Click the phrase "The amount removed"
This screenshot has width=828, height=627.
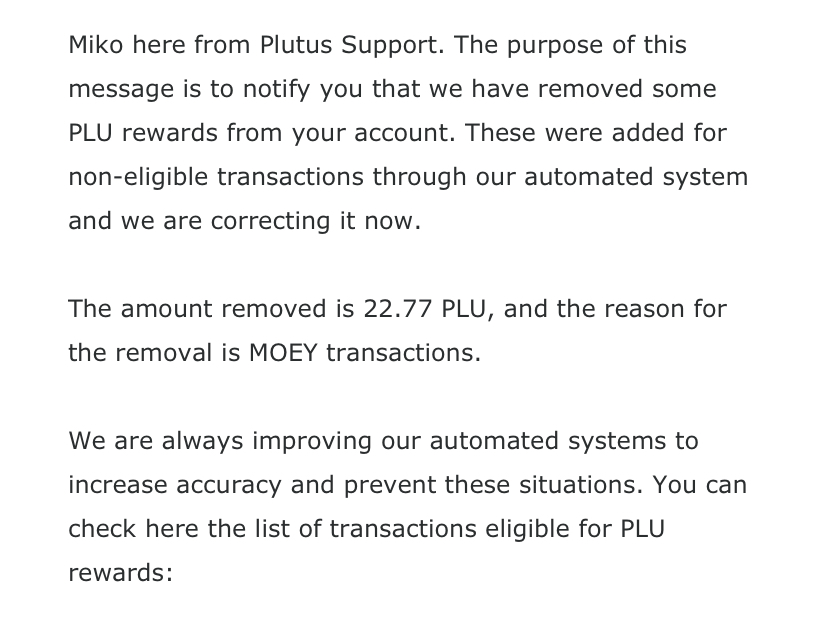[x=183, y=309]
